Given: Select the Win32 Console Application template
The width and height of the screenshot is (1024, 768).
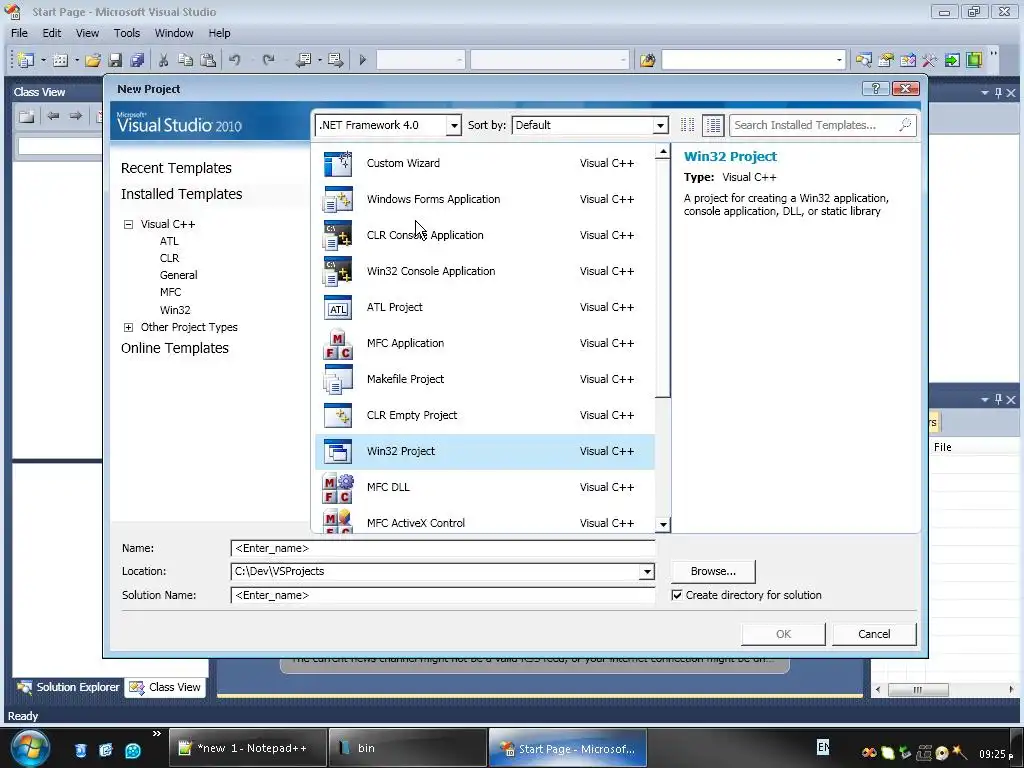Looking at the screenshot, I should tap(485, 271).
